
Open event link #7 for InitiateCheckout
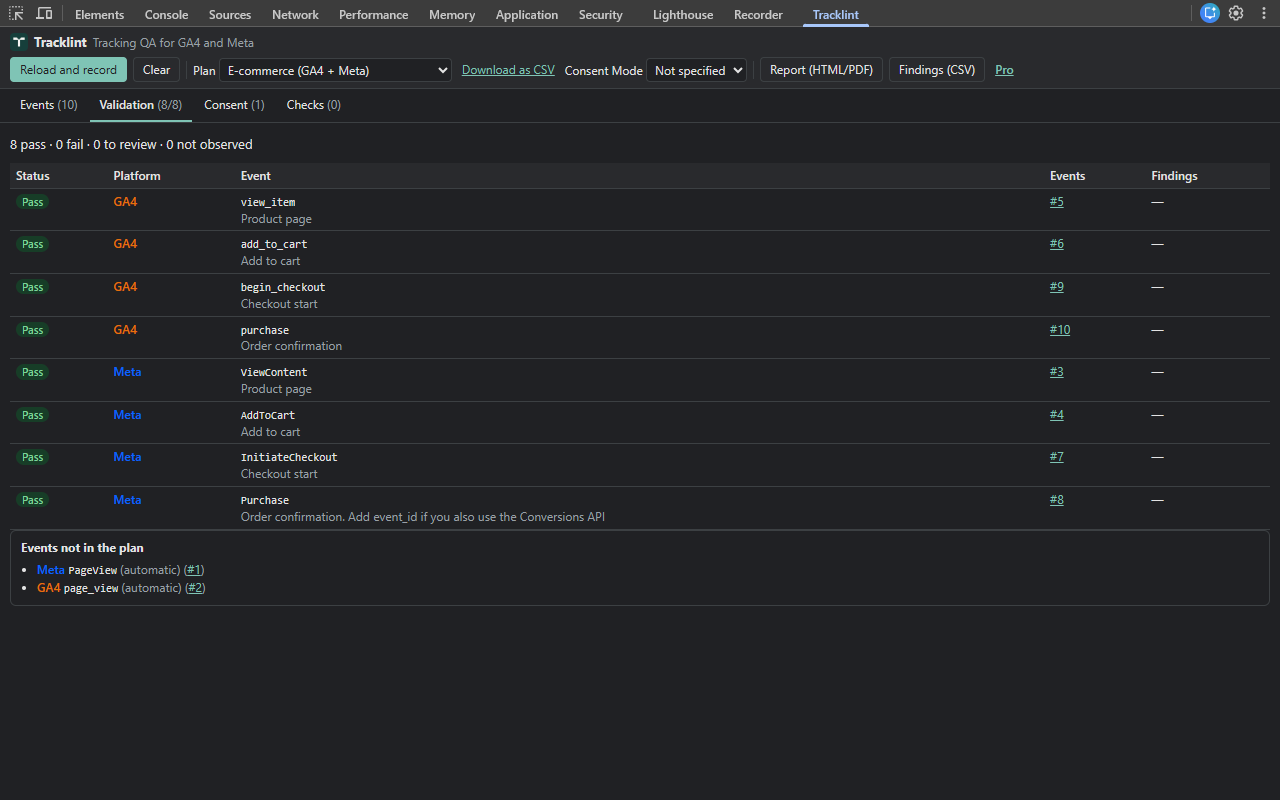pyautogui.click(x=1057, y=457)
